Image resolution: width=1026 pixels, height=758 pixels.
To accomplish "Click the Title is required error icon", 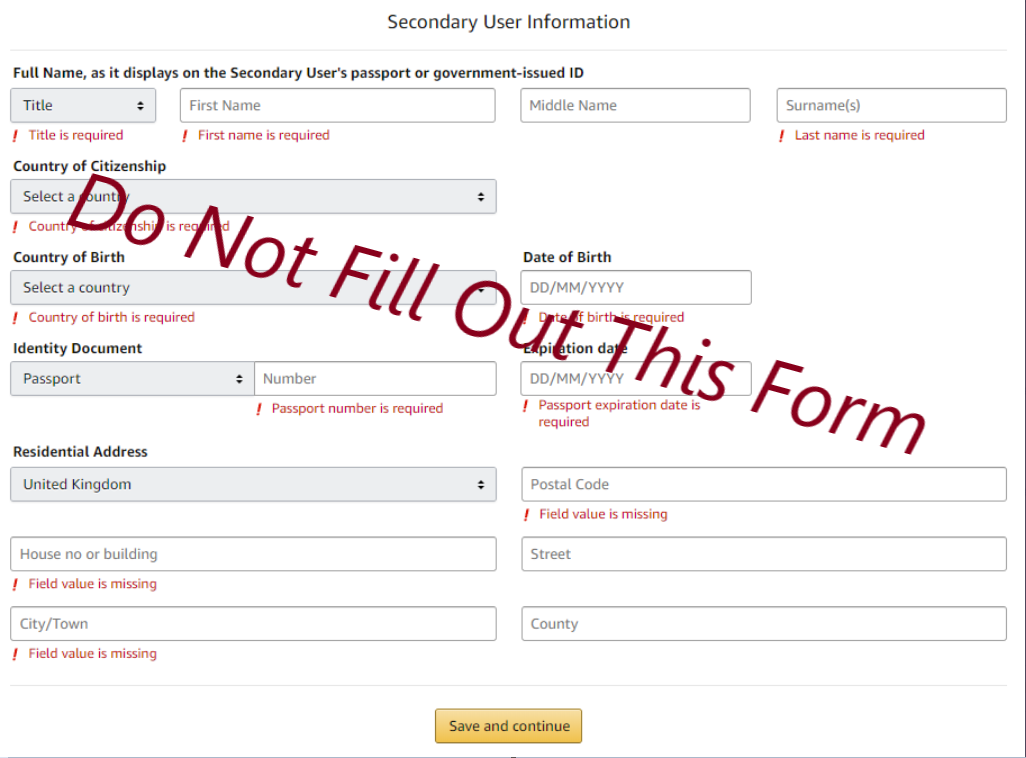I will 15,136.
